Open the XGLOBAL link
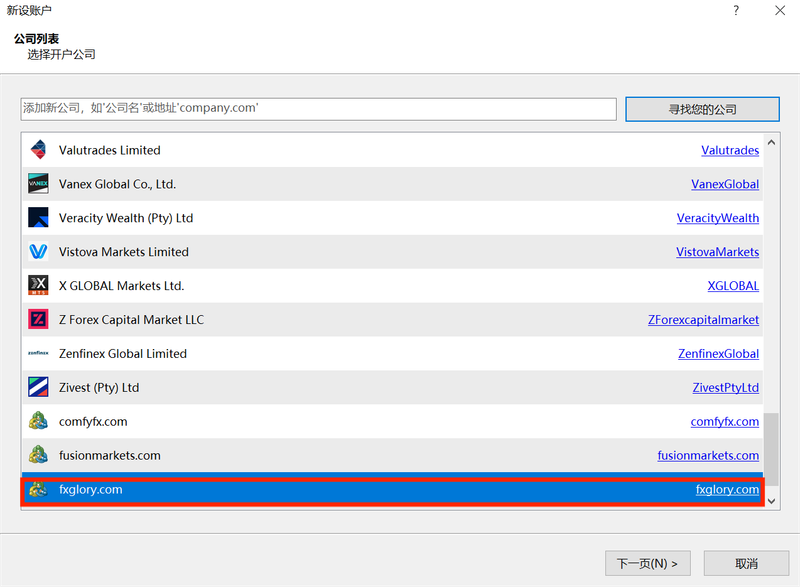The image size is (800, 587). tap(733, 286)
